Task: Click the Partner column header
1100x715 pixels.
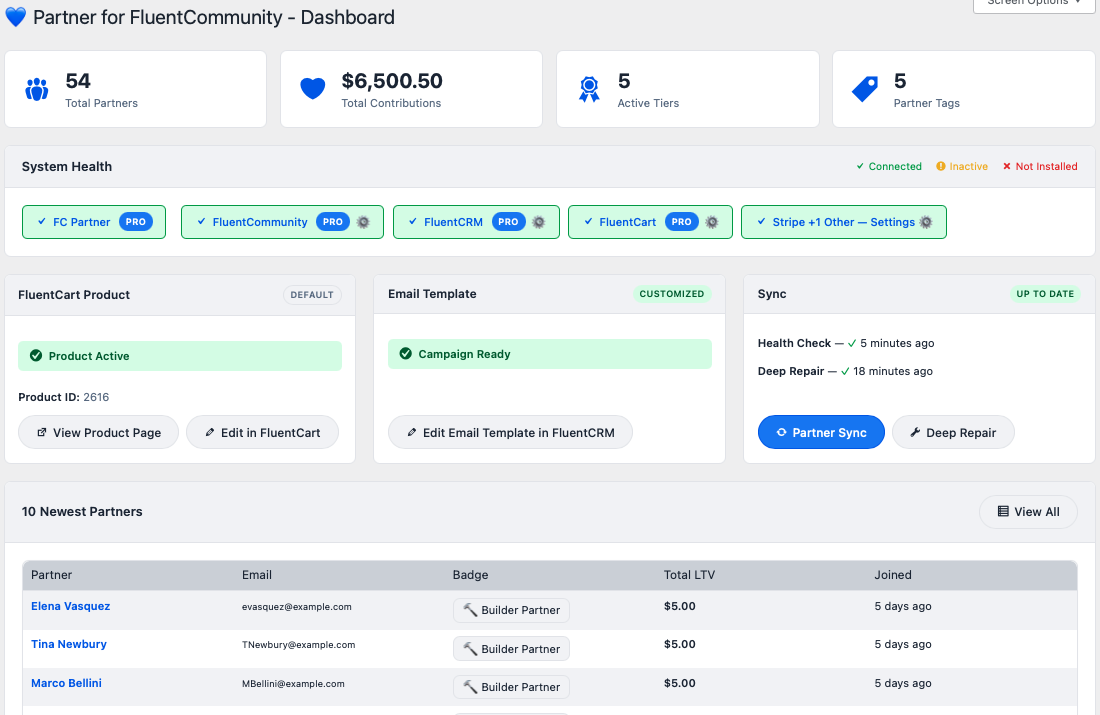Action: [x=51, y=575]
